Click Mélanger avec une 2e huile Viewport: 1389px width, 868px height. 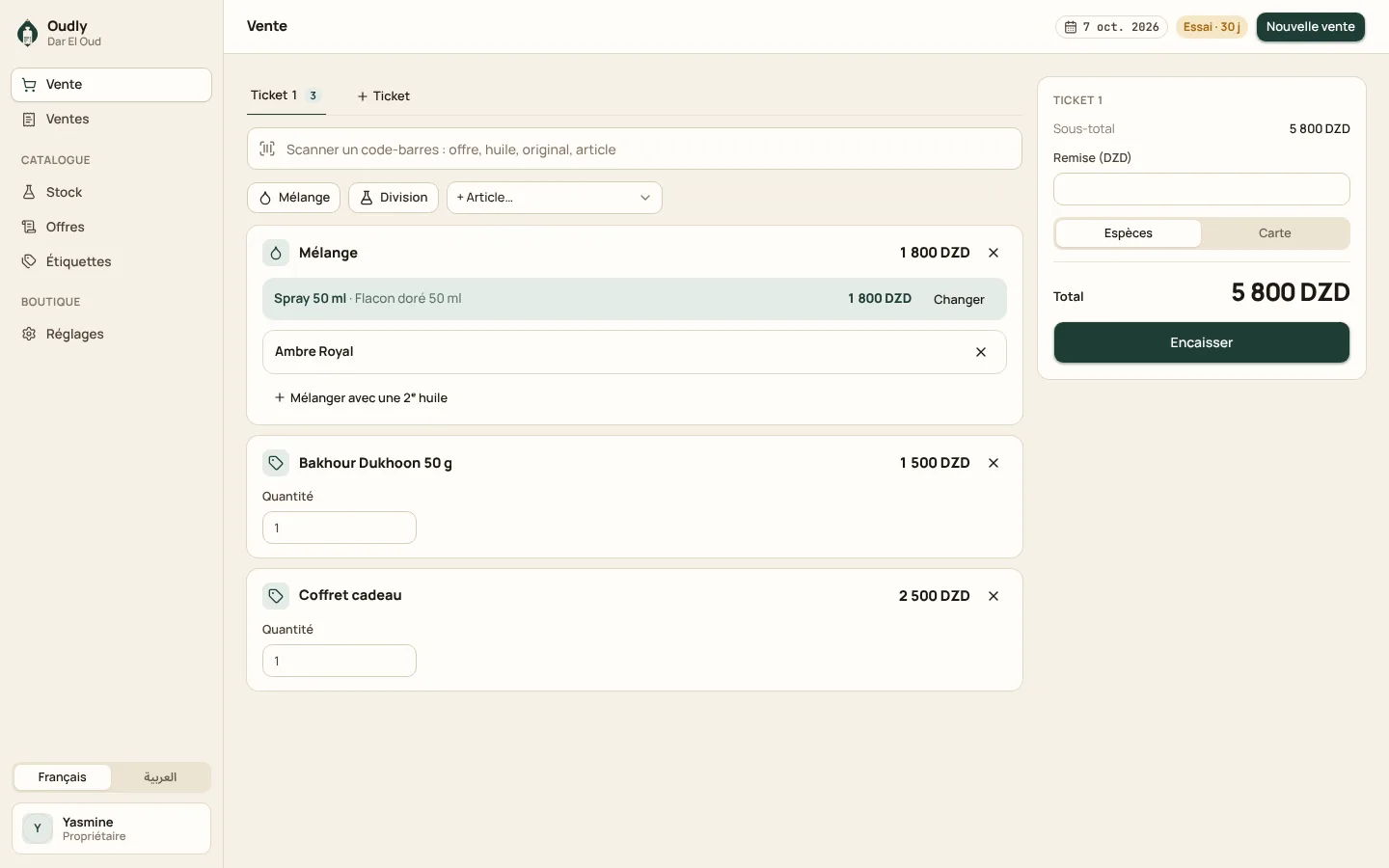coord(361,398)
